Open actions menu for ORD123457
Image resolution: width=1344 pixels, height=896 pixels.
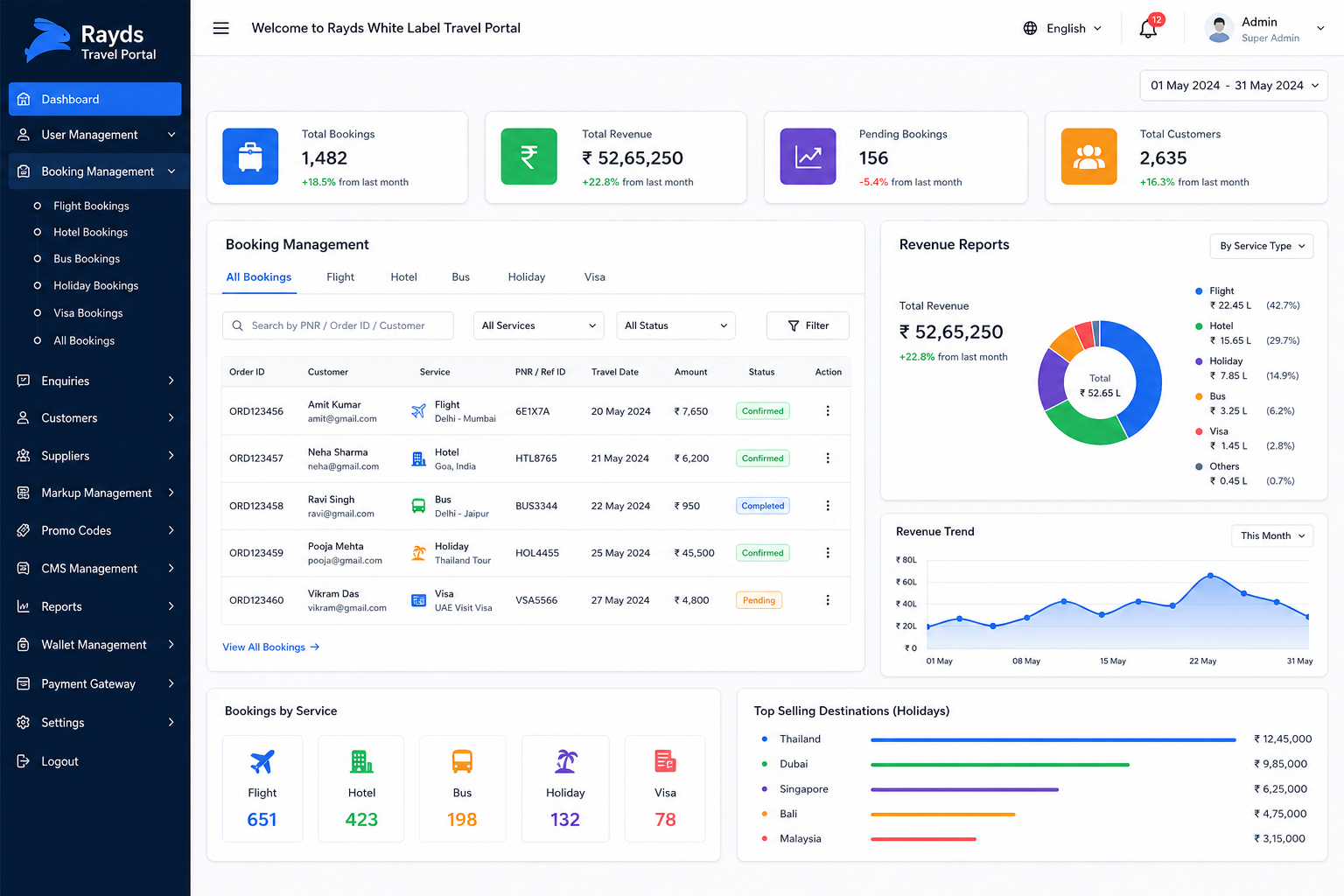point(828,458)
